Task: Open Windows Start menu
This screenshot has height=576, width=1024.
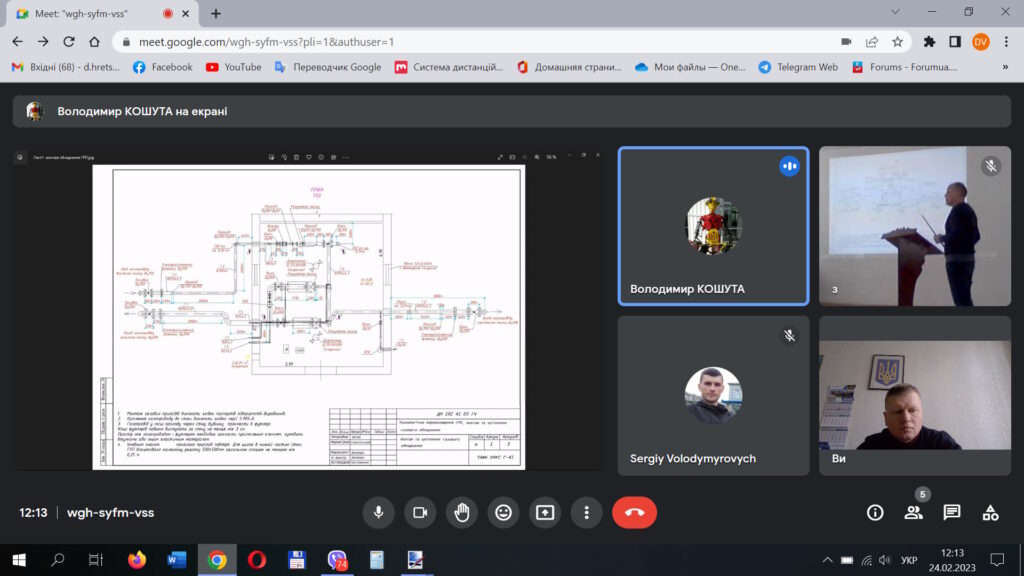Action: 19,560
